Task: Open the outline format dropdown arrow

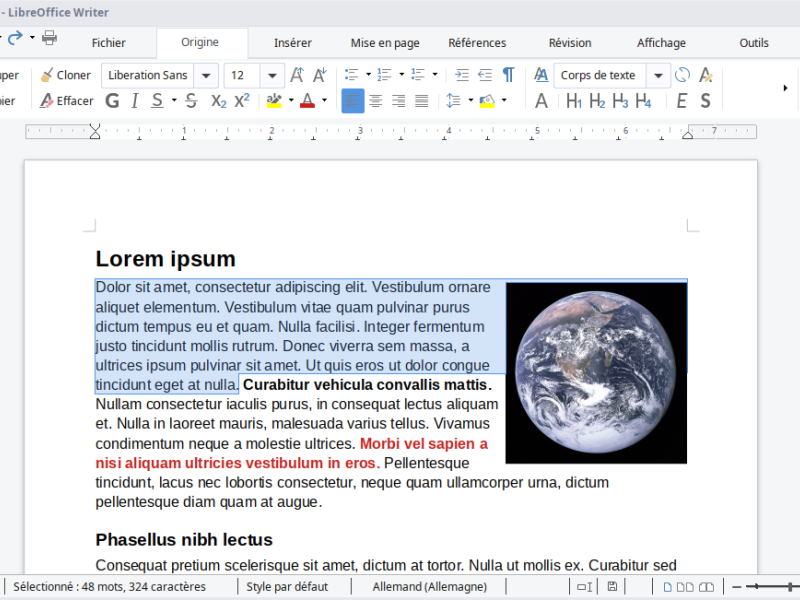Action: pyautogui.click(x=435, y=75)
